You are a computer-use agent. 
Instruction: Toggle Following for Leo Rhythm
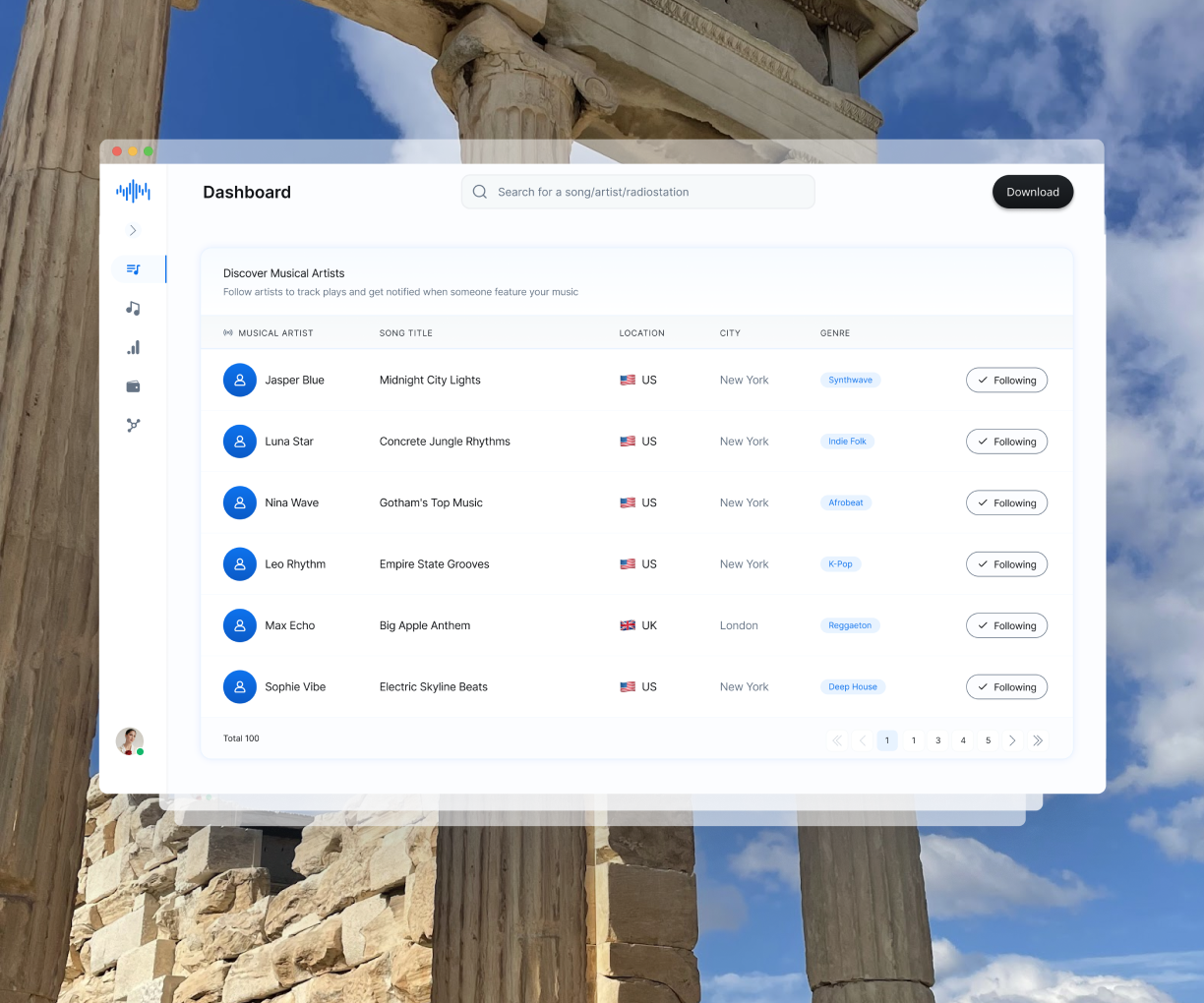point(1006,564)
